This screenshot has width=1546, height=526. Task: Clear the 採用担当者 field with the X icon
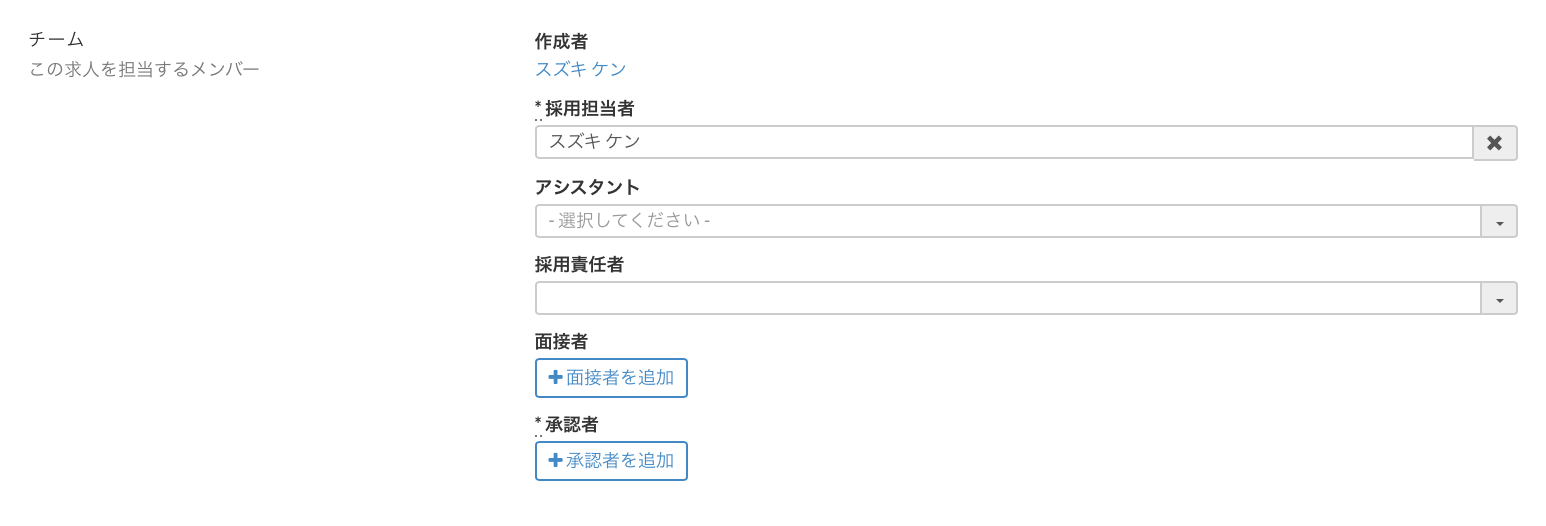click(x=1494, y=143)
